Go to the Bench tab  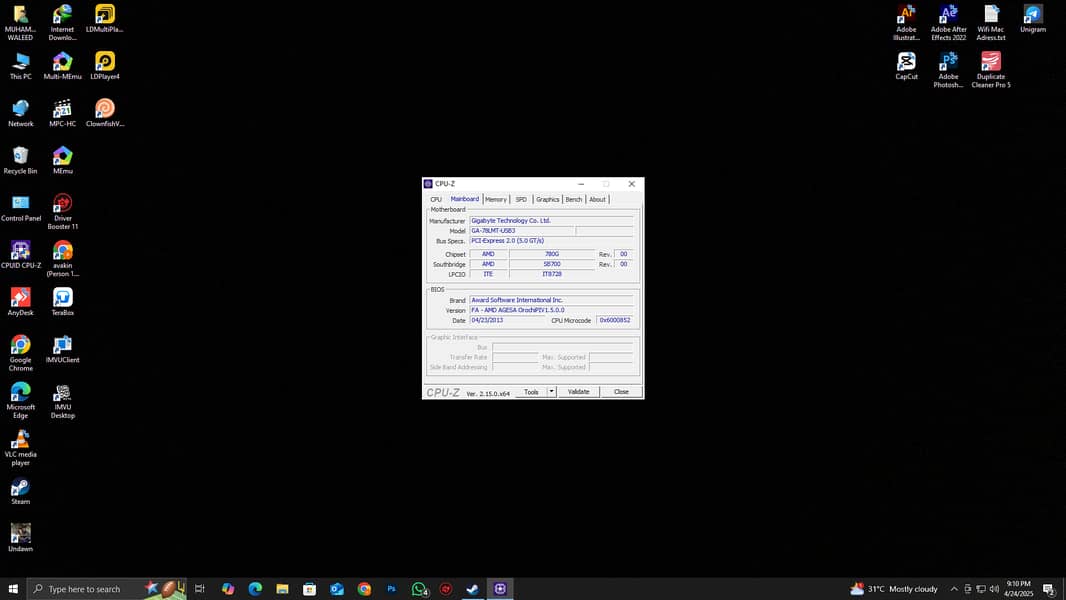click(x=574, y=200)
